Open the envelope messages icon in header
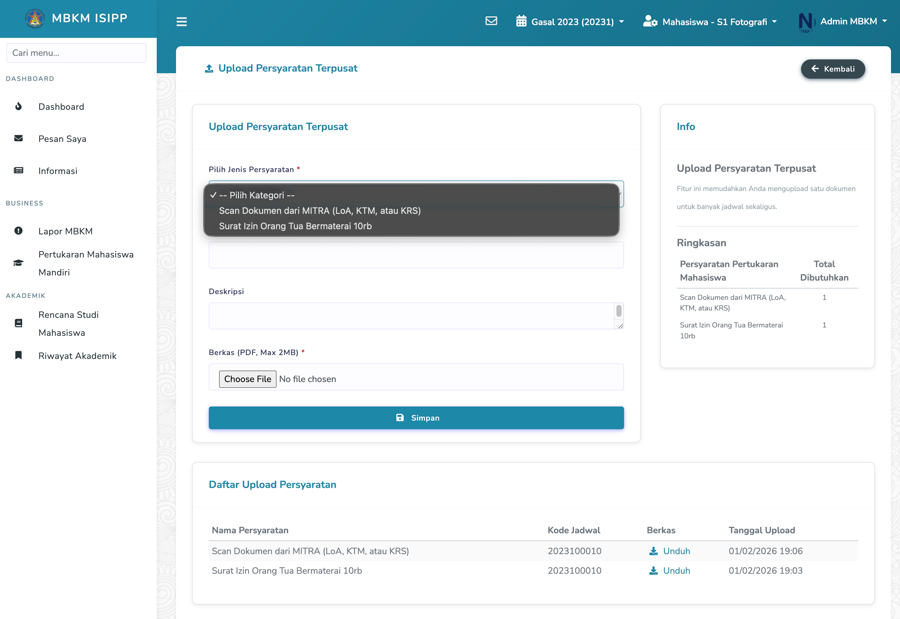This screenshot has height=619, width=900. click(491, 21)
